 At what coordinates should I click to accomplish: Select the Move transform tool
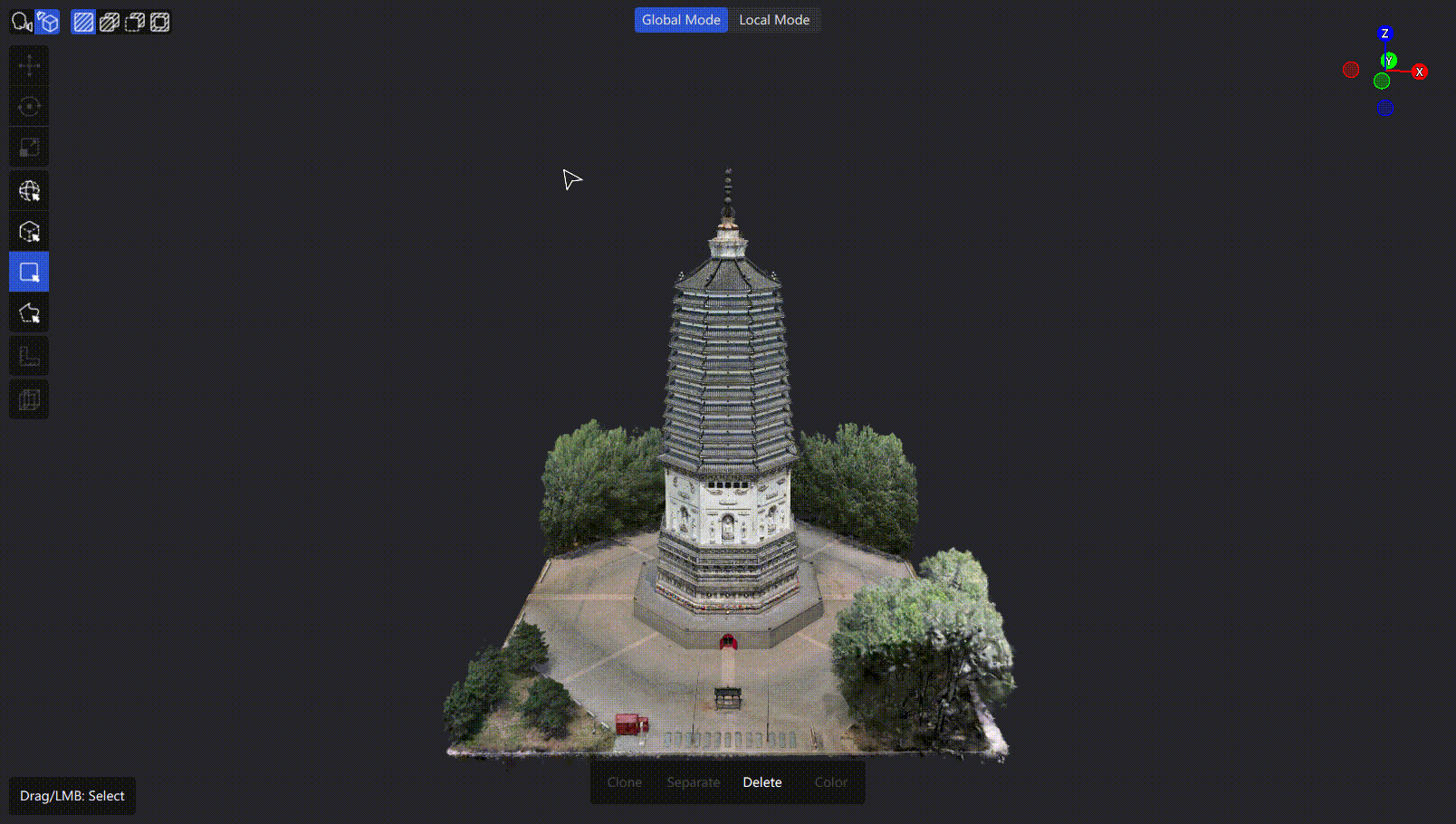tap(29, 66)
